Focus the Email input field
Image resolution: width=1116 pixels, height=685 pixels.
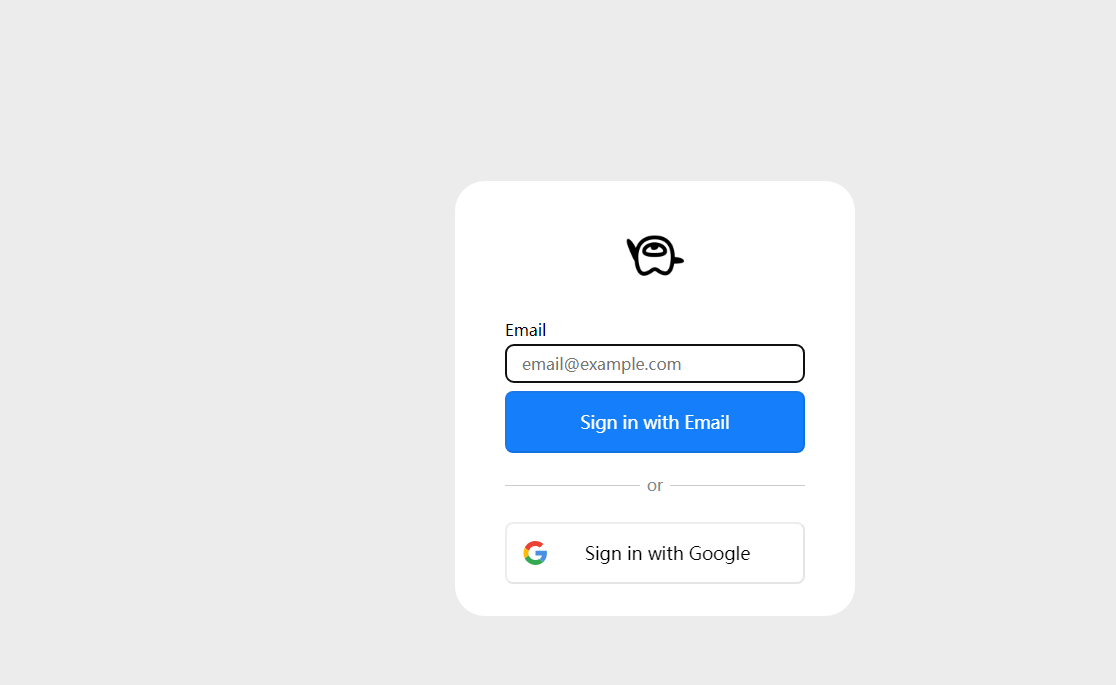pos(655,363)
